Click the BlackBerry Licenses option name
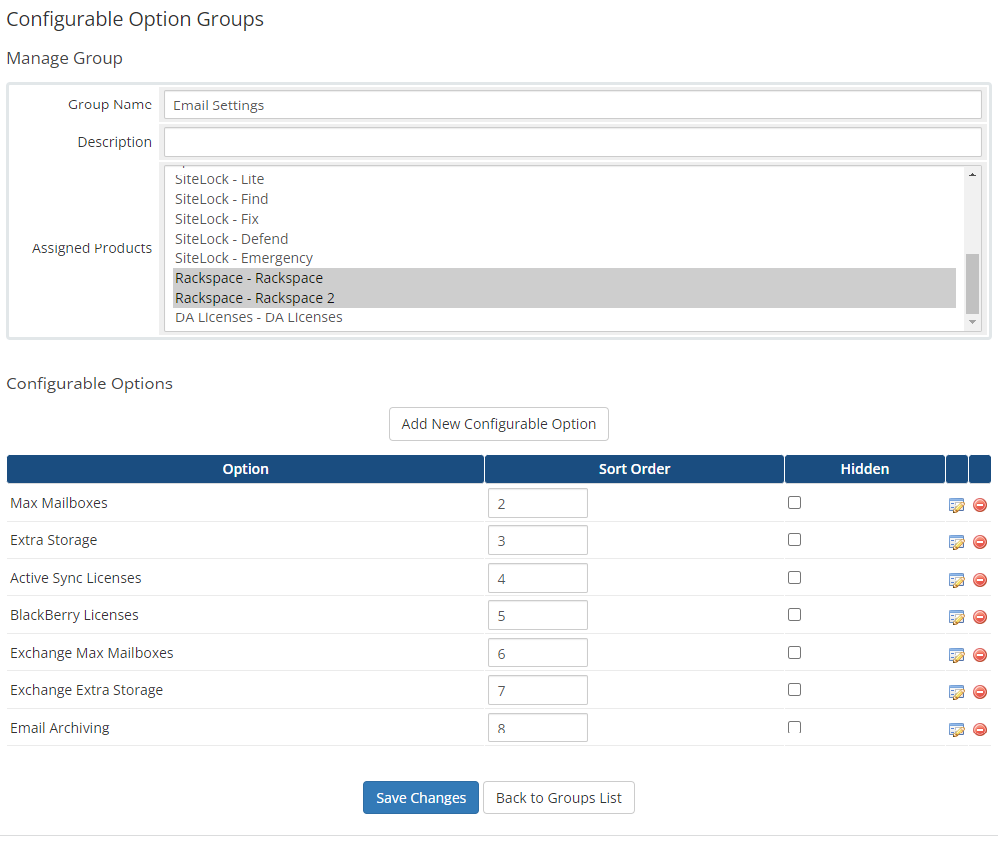 tap(74, 615)
